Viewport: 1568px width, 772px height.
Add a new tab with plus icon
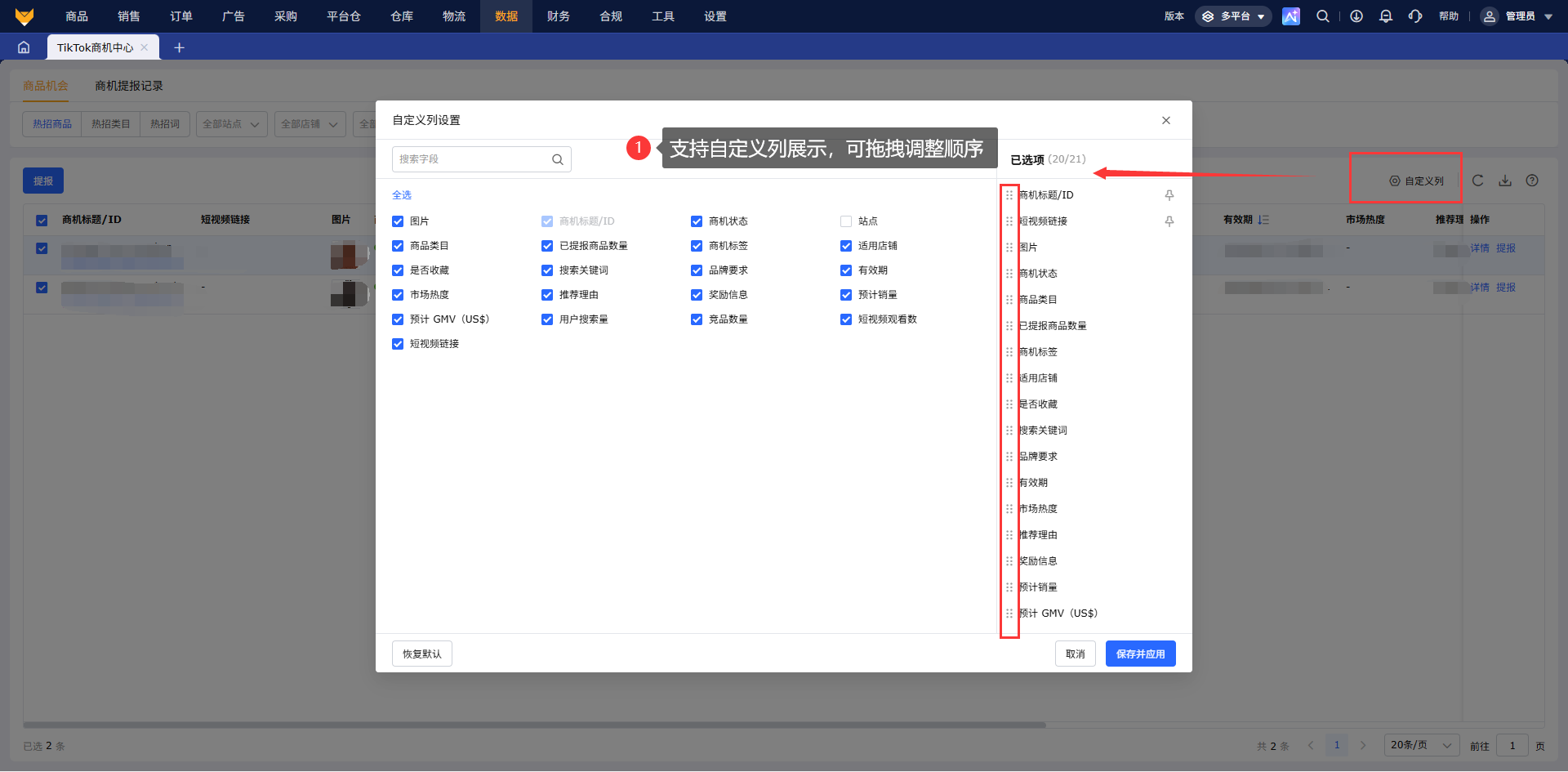click(179, 47)
